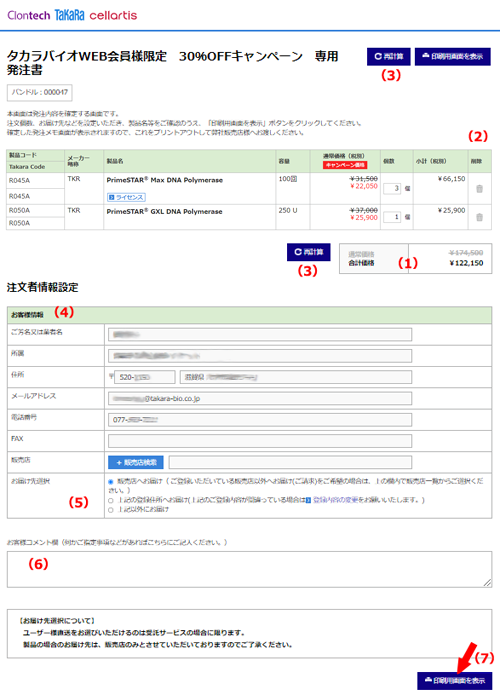Image resolution: width=500 pixels, height=700 pixels.
Task: Focus the postal code field starting 520-
Action: point(145,377)
